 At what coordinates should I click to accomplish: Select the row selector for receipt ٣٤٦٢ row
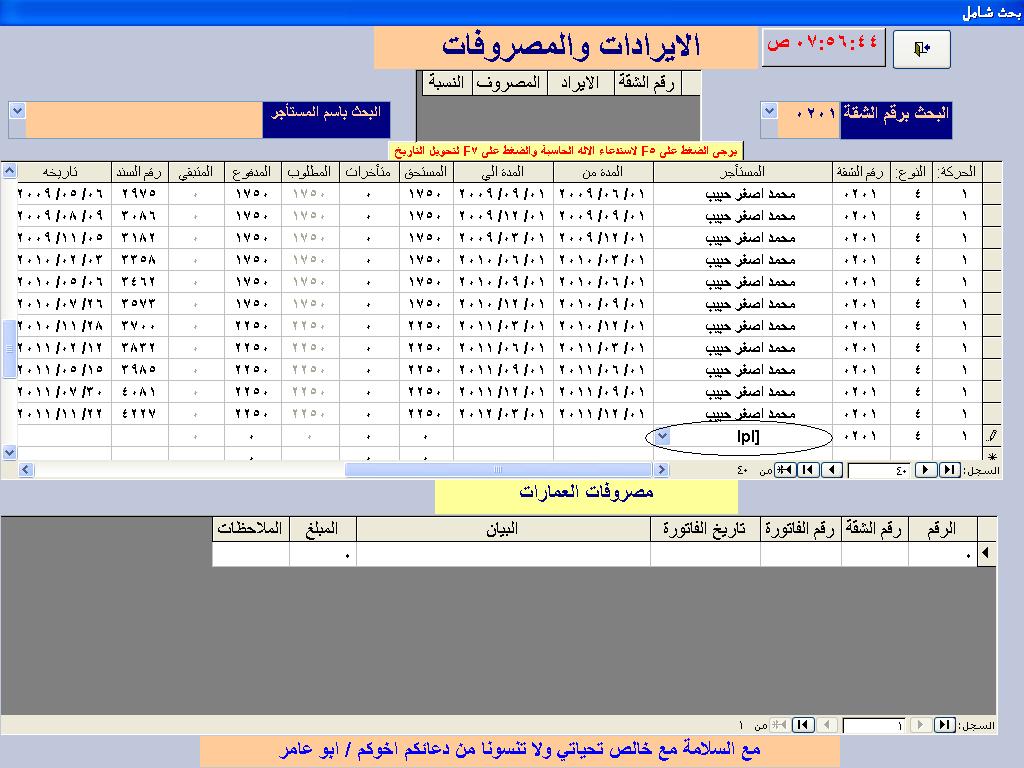992,281
